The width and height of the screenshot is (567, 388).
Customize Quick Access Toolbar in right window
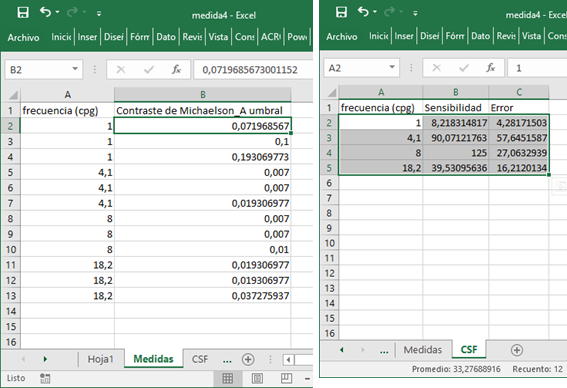click(x=415, y=13)
